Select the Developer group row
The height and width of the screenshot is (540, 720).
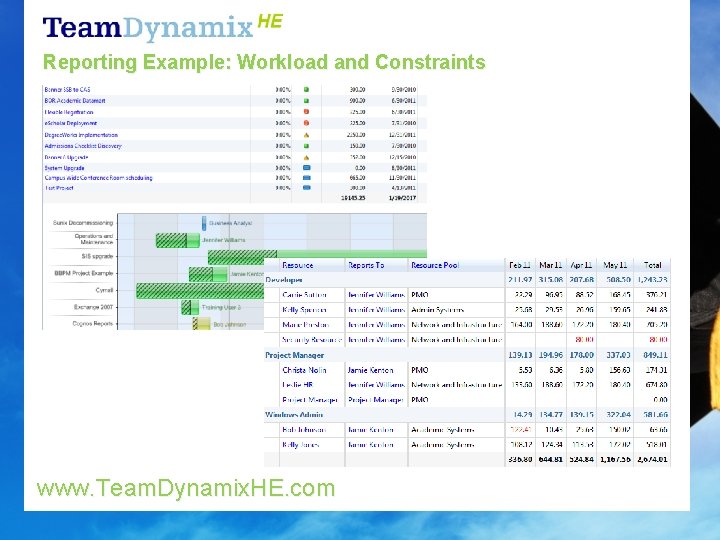[x=467, y=280]
